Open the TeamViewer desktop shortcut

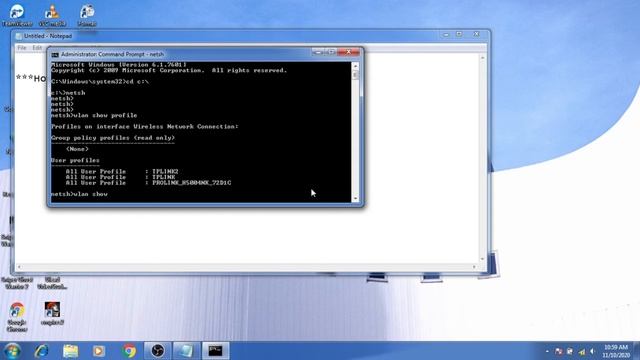(17, 16)
